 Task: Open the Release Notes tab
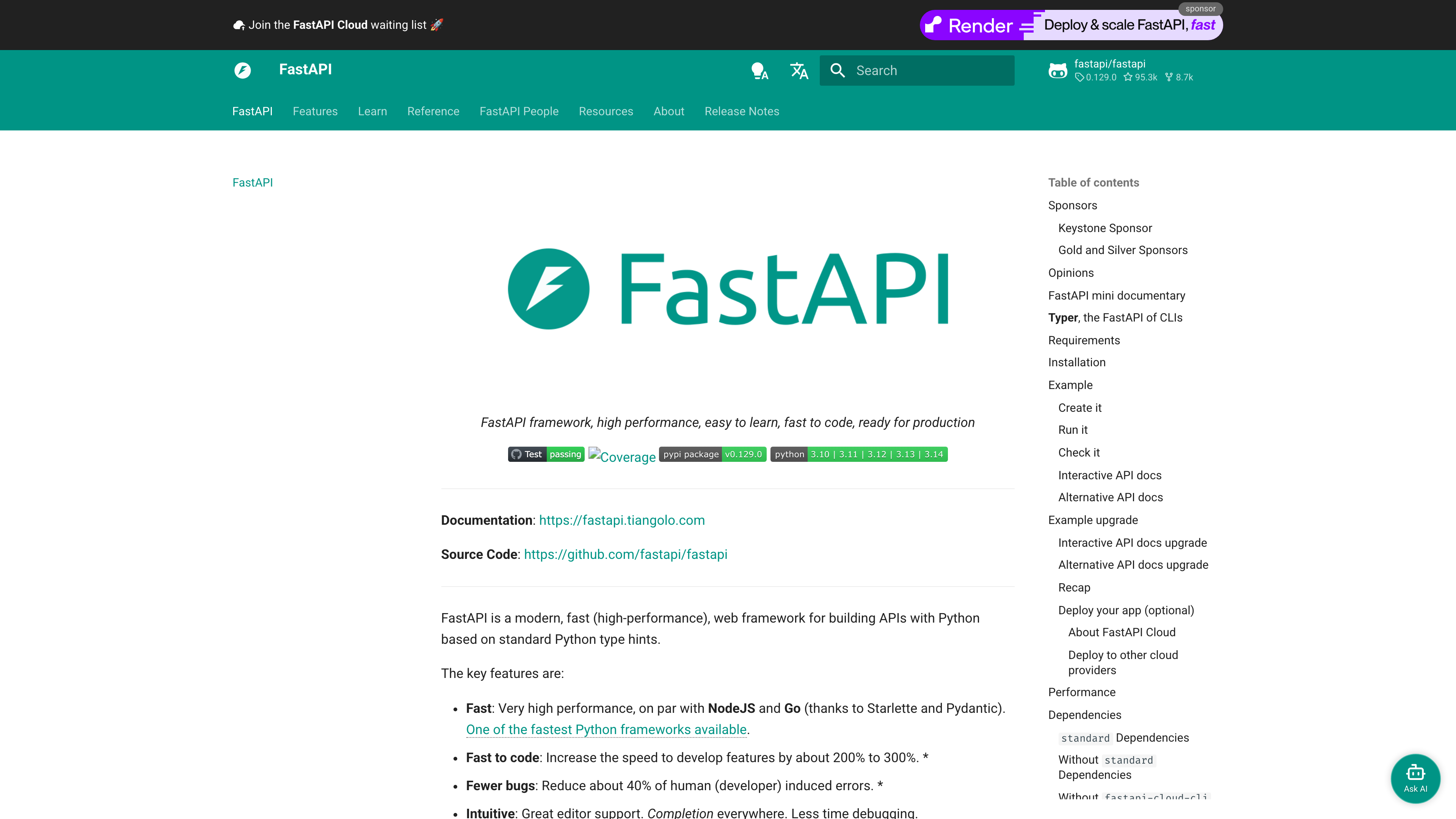(x=742, y=111)
